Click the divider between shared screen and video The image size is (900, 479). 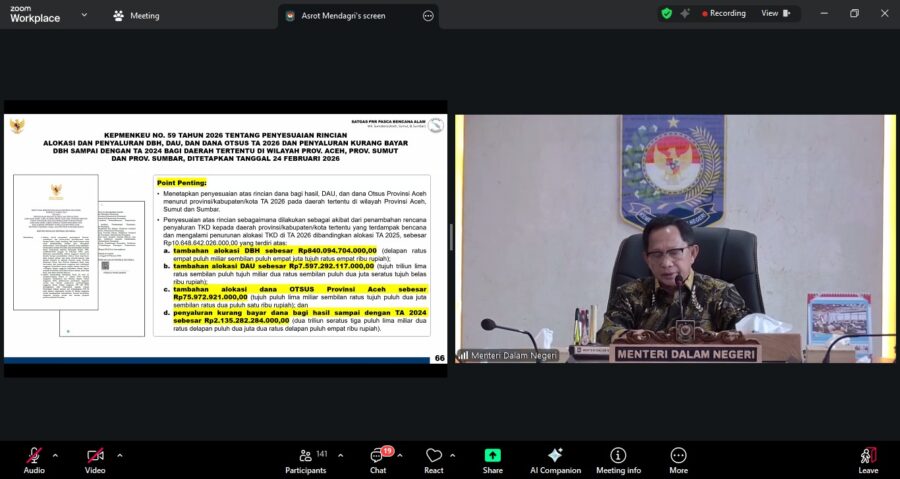[x=451, y=237]
